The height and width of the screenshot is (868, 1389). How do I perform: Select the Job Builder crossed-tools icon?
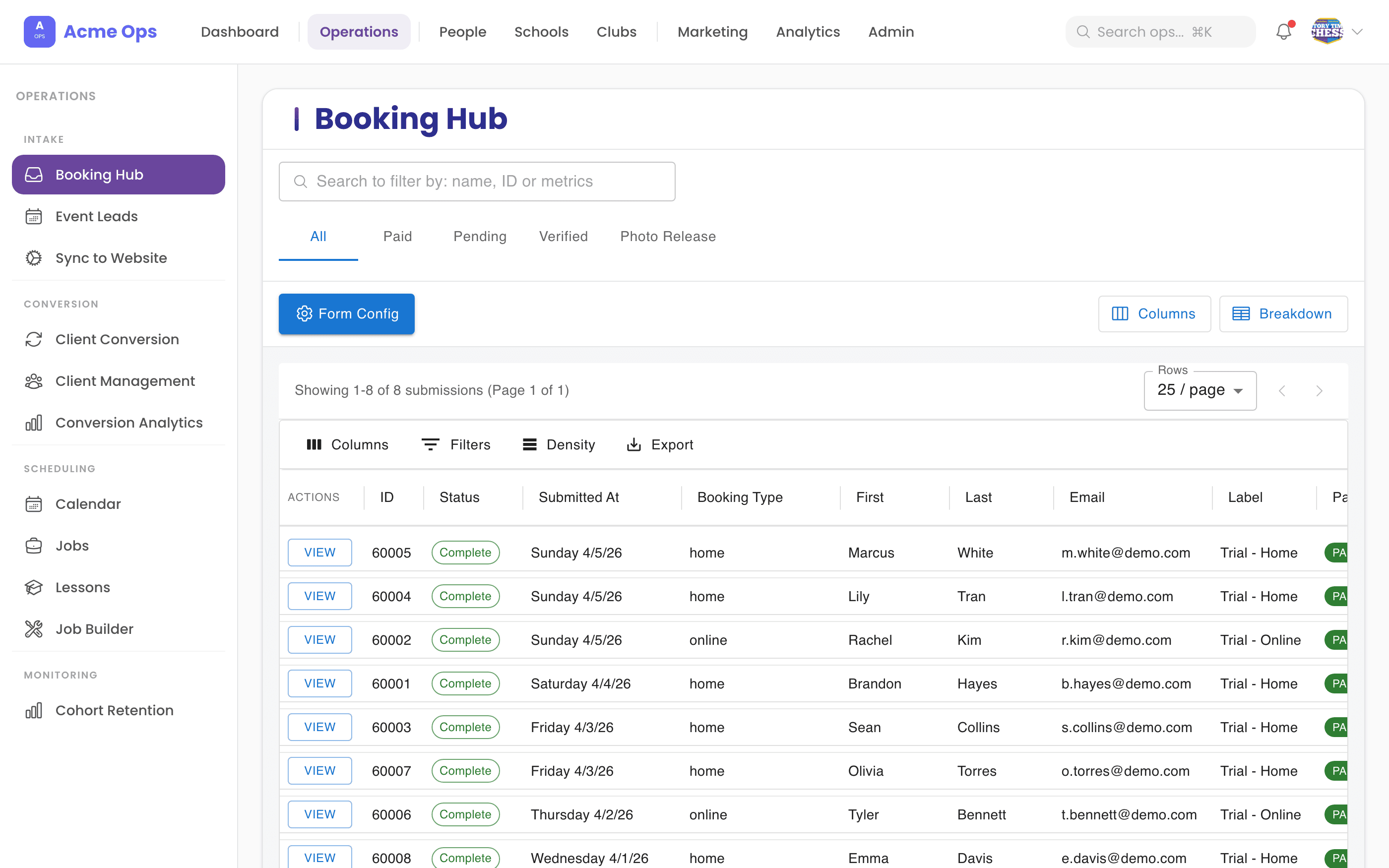(x=34, y=628)
